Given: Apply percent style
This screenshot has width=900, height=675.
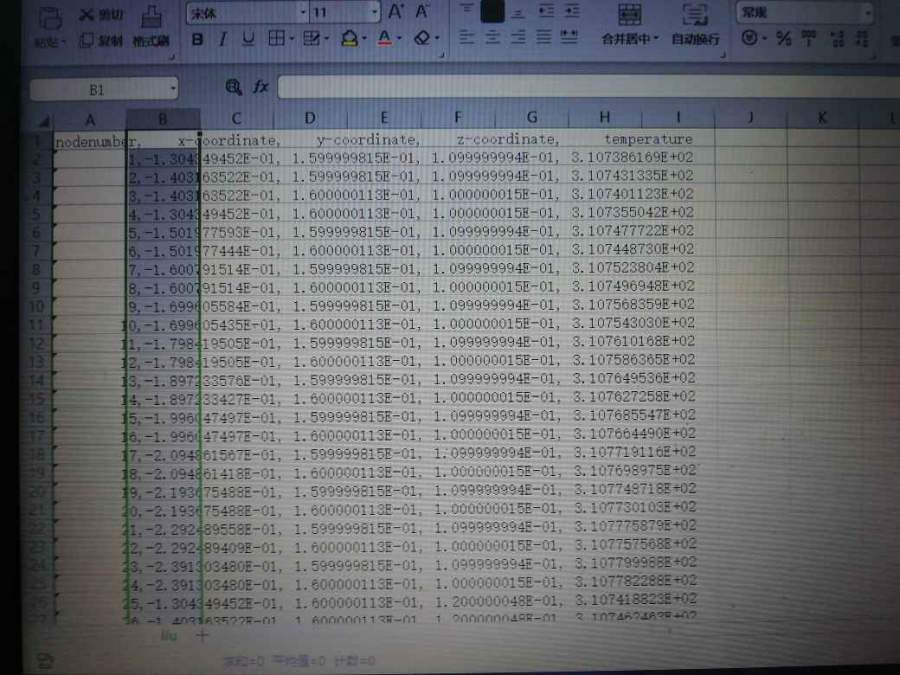Looking at the screenshot, I should pyautogui.click(x=784, y=38).
